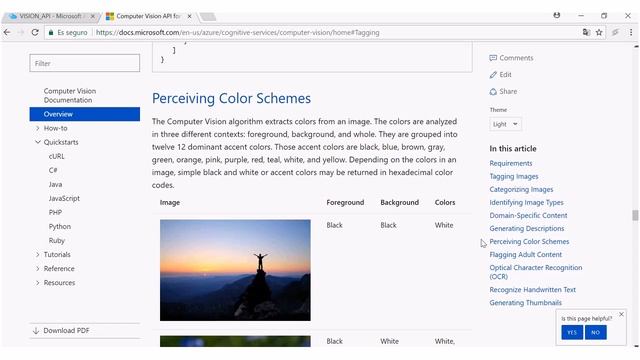This screenshot has width=640, height=360.
Task: Open the PHP quickstart
Action: point(56,212)
